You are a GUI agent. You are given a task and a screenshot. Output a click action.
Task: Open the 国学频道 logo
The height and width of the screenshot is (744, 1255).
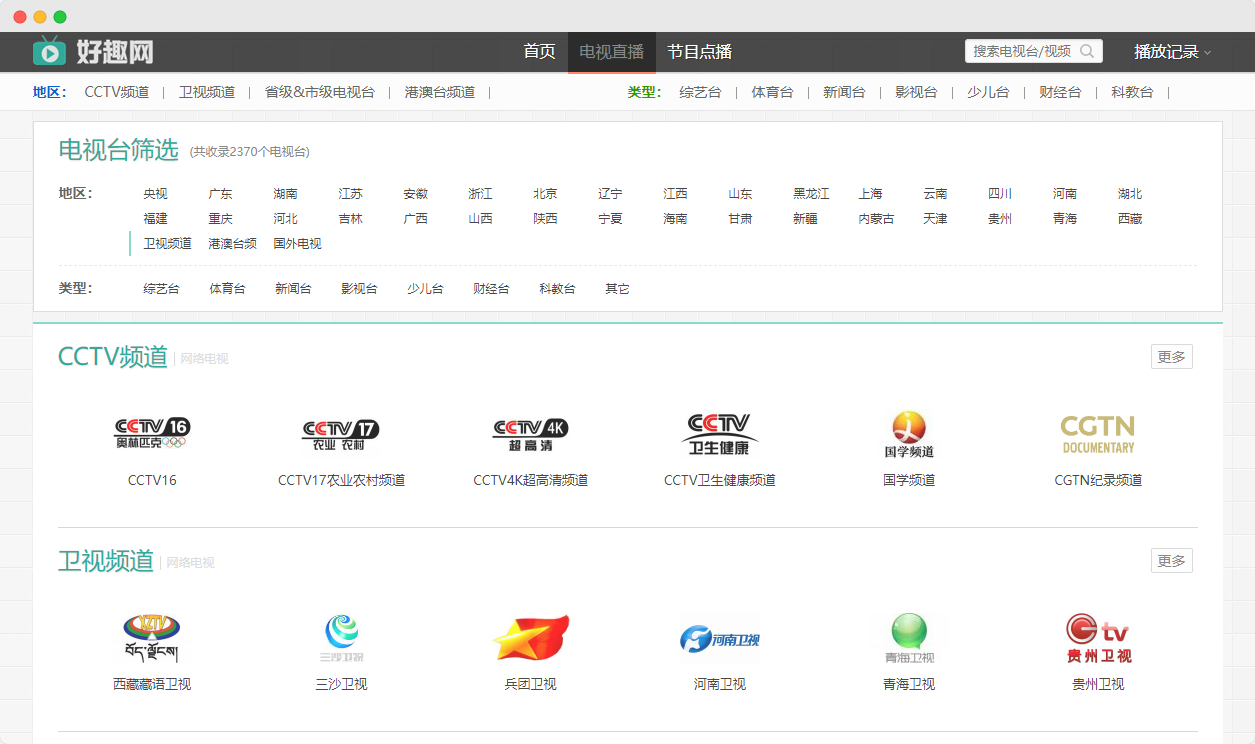(x=909, y=434)
